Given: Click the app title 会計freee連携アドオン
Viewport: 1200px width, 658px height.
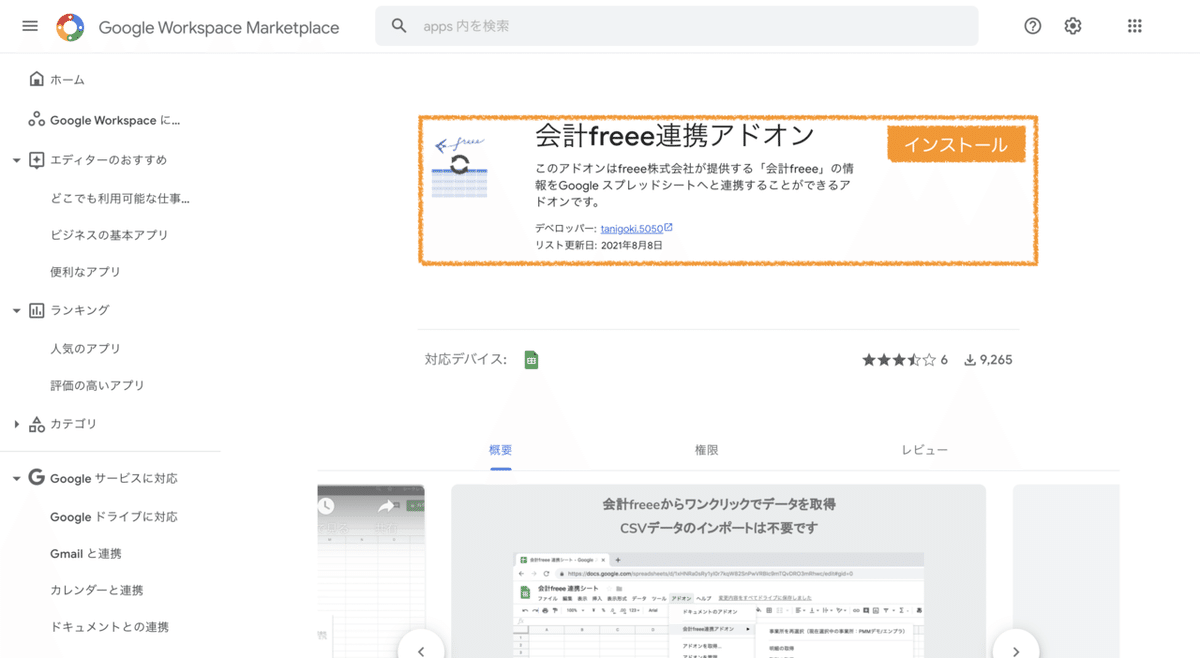Looking at the screenshot, I should (675, 136).
